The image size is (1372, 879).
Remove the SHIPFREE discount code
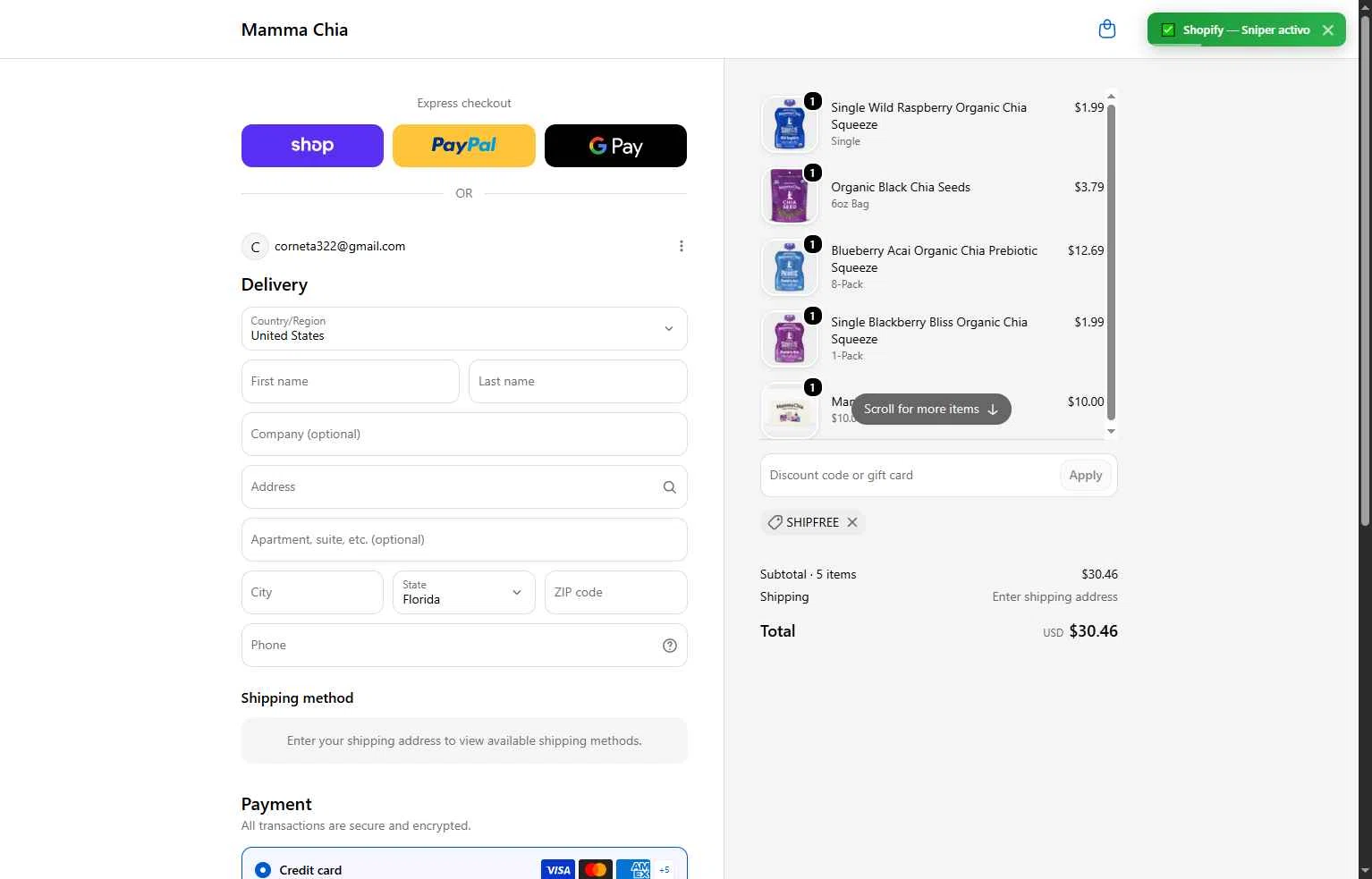pos(852,522)
